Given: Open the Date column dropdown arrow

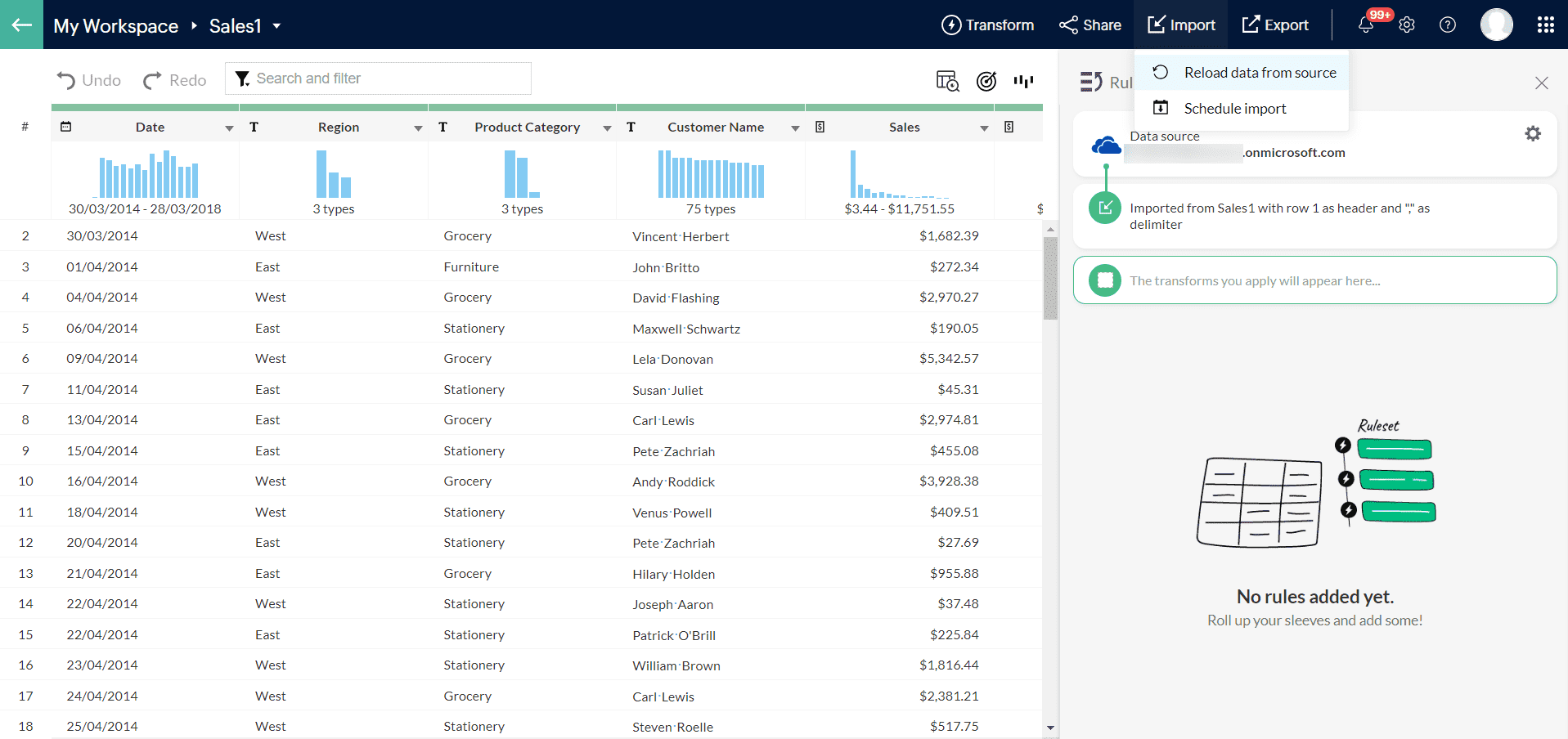Looking at the screenshot, I should point(229,128).
